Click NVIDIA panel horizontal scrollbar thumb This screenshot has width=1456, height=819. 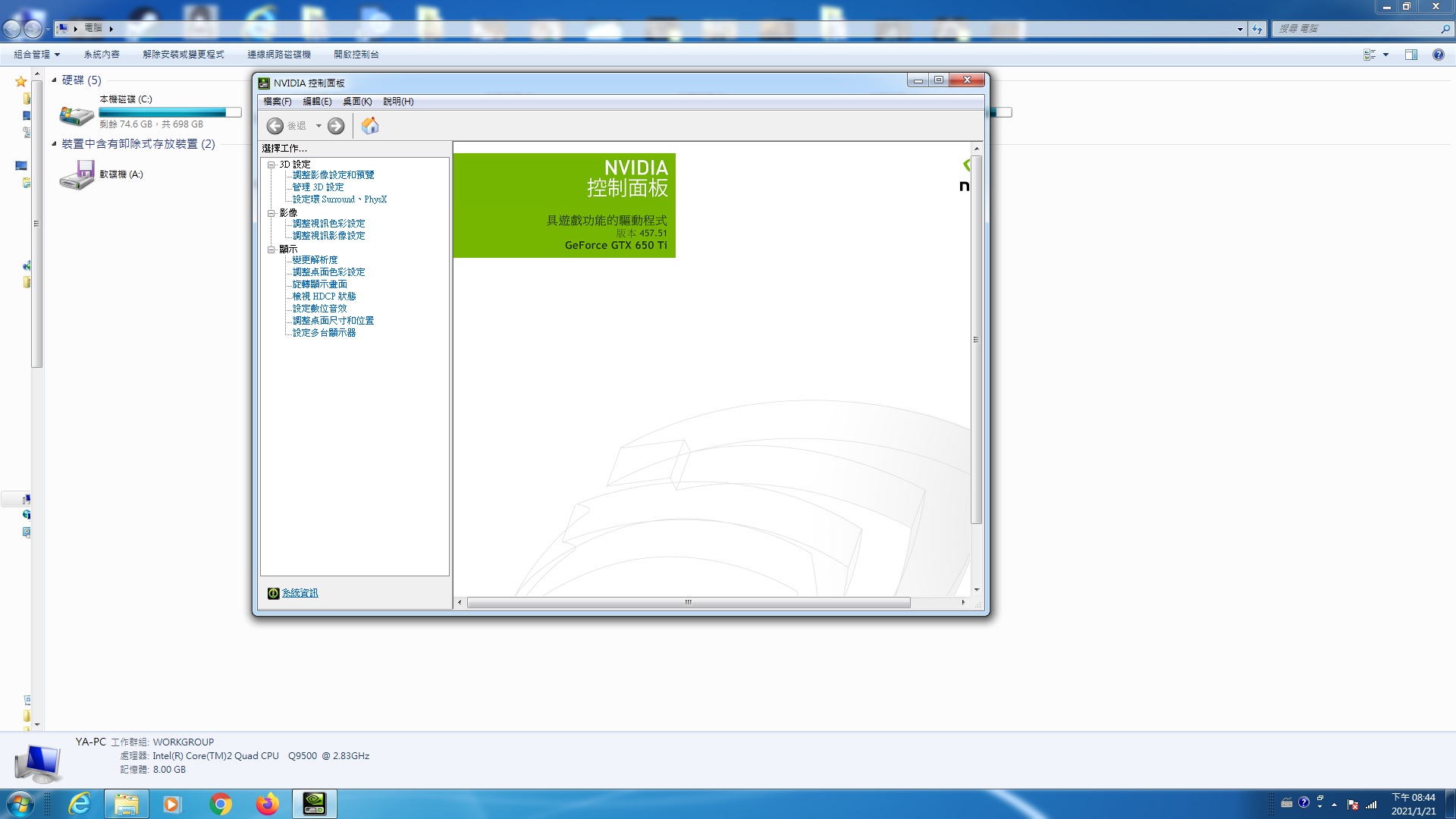pyautogui.click(x=689, y=602)
